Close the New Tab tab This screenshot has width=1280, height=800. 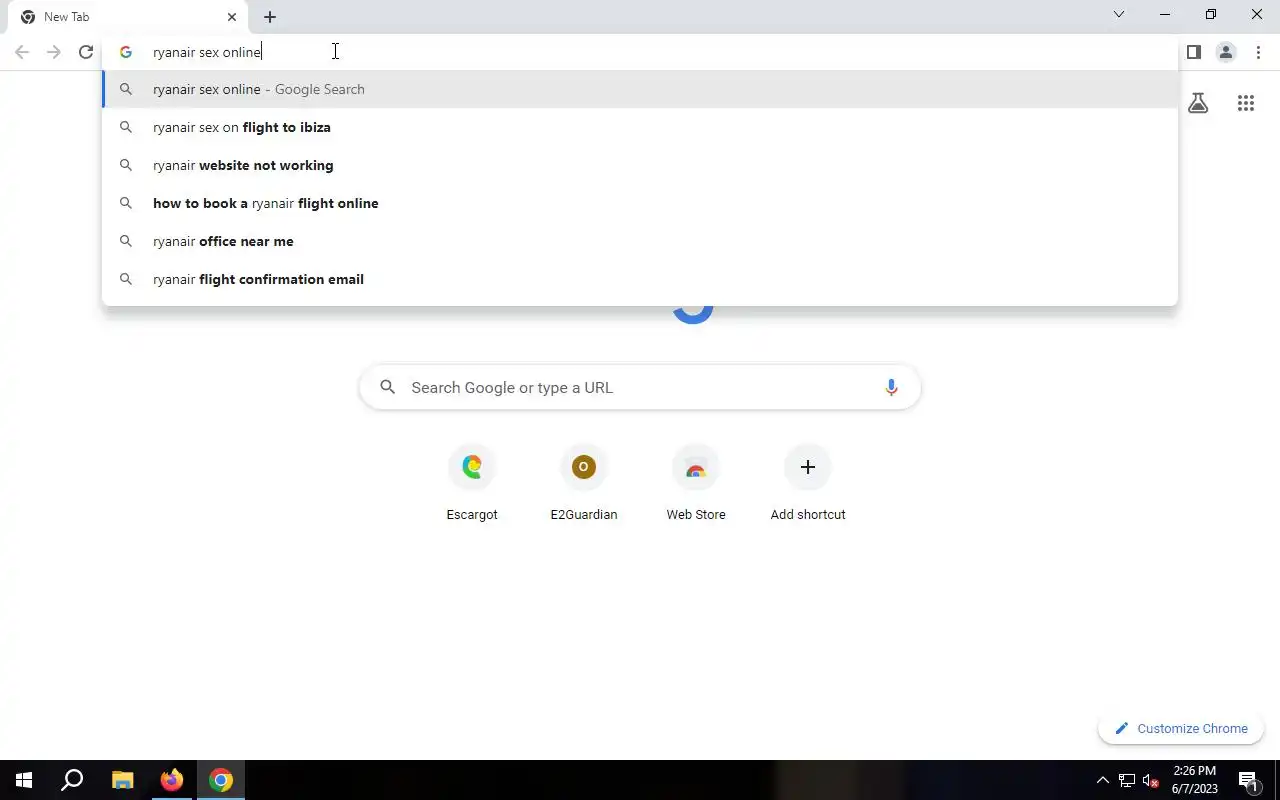click(x=232, y=17)
